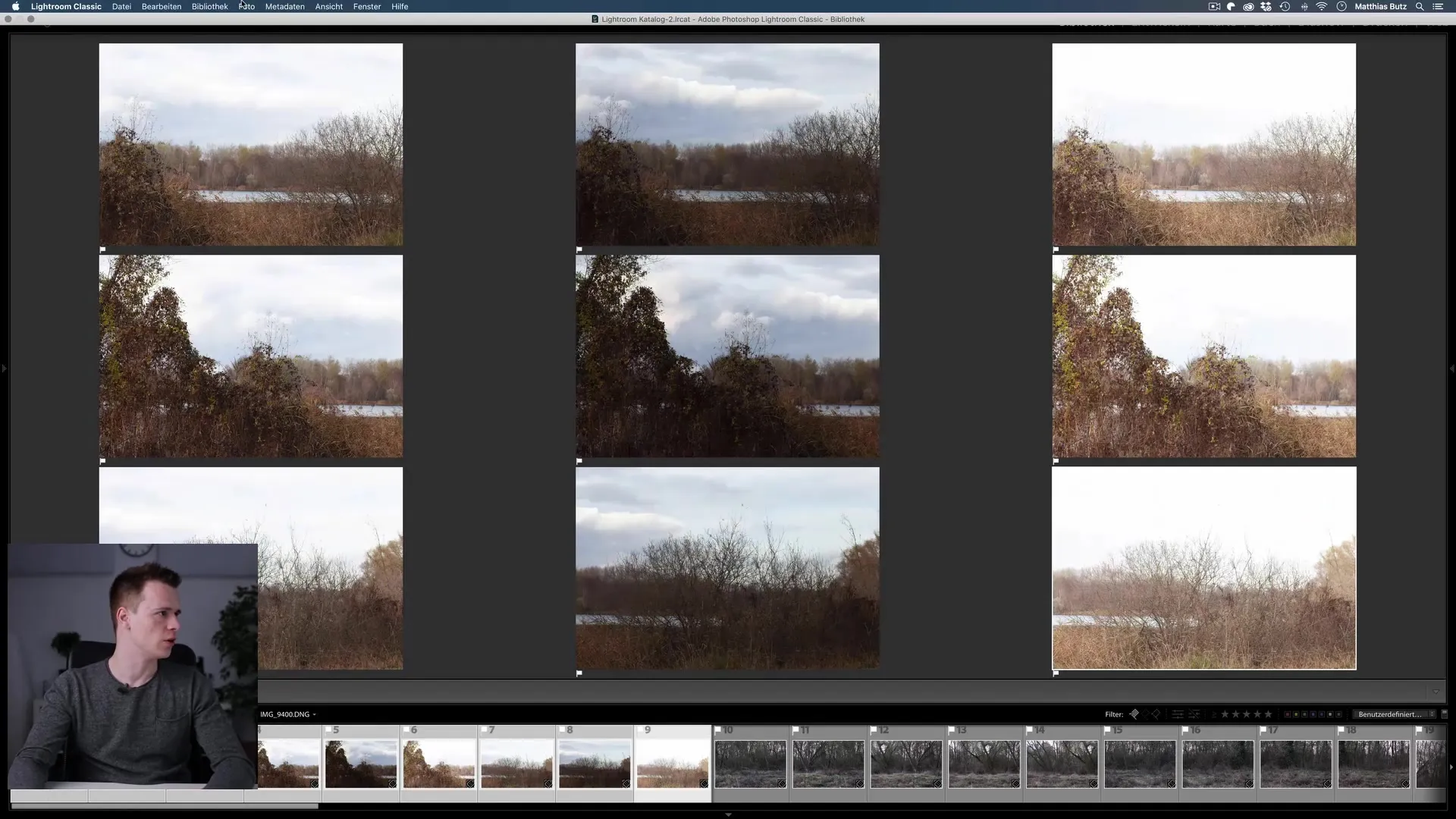Image resolution: width=1456 pixels, height=819 pixels.
Task: Select filmstrip thumbnail number 6
Action: 439,764
